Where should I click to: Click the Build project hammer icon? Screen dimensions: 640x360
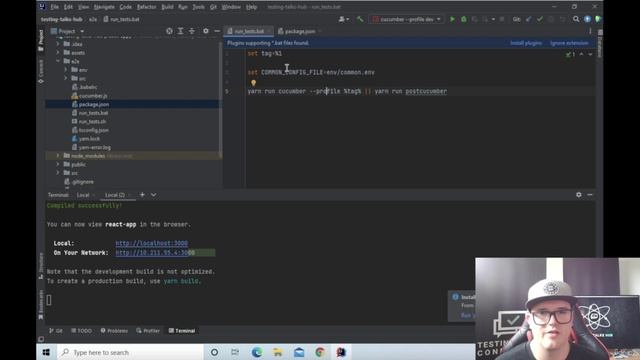(x=360, y=19)
